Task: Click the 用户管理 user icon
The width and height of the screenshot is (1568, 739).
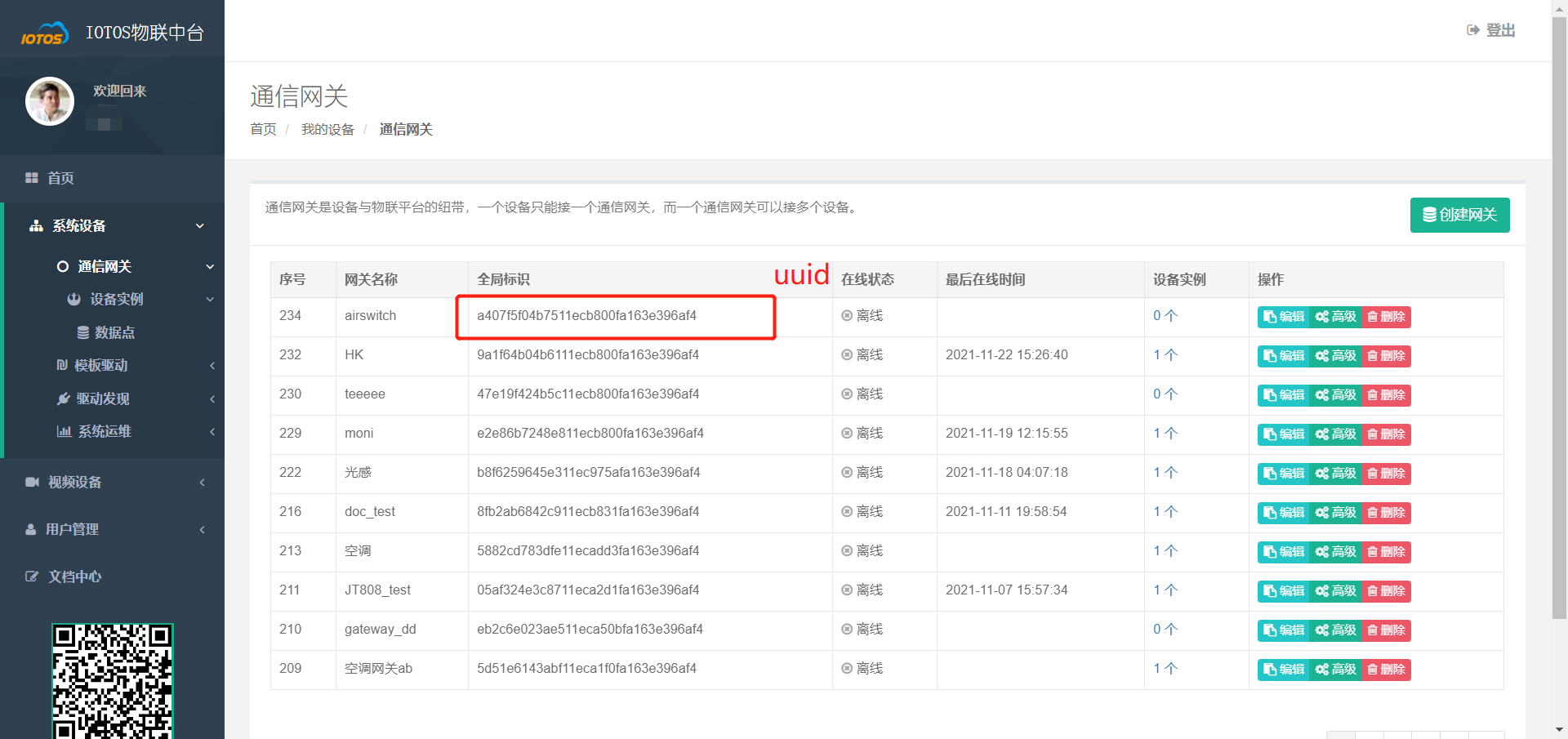Action: click(x=31, y=530)
